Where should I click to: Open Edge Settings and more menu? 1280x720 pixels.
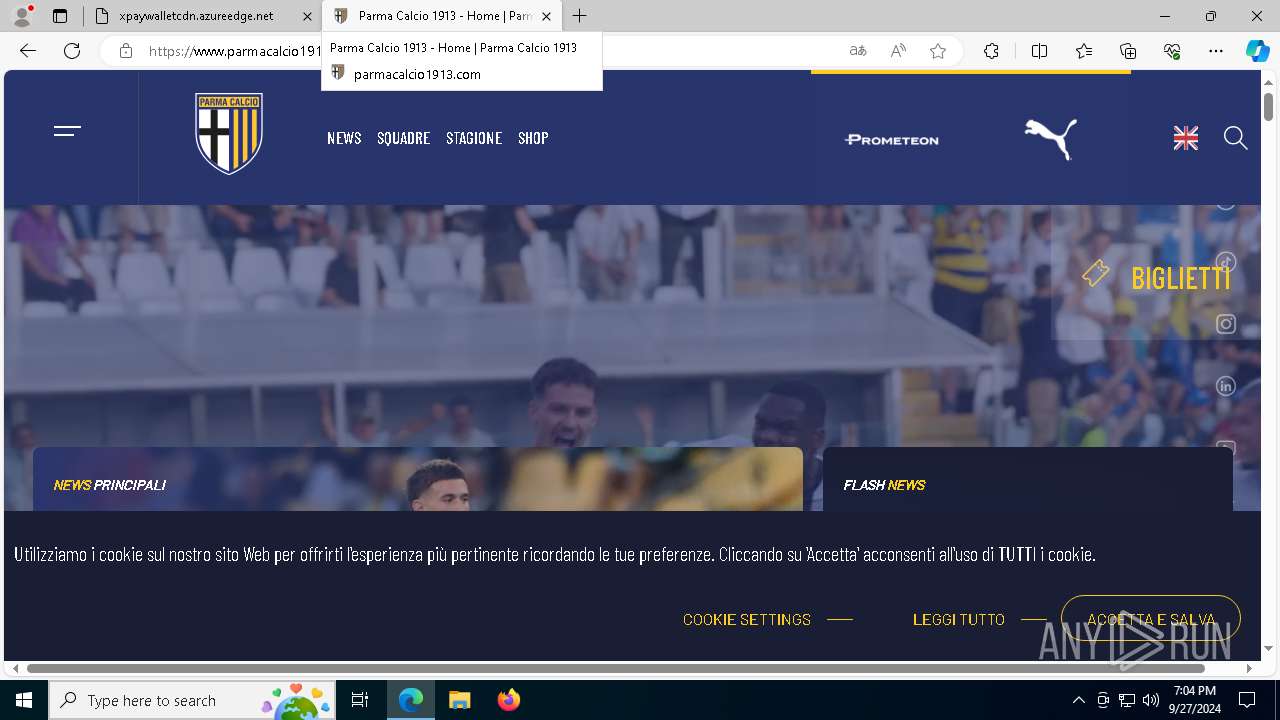point(1216,51)
